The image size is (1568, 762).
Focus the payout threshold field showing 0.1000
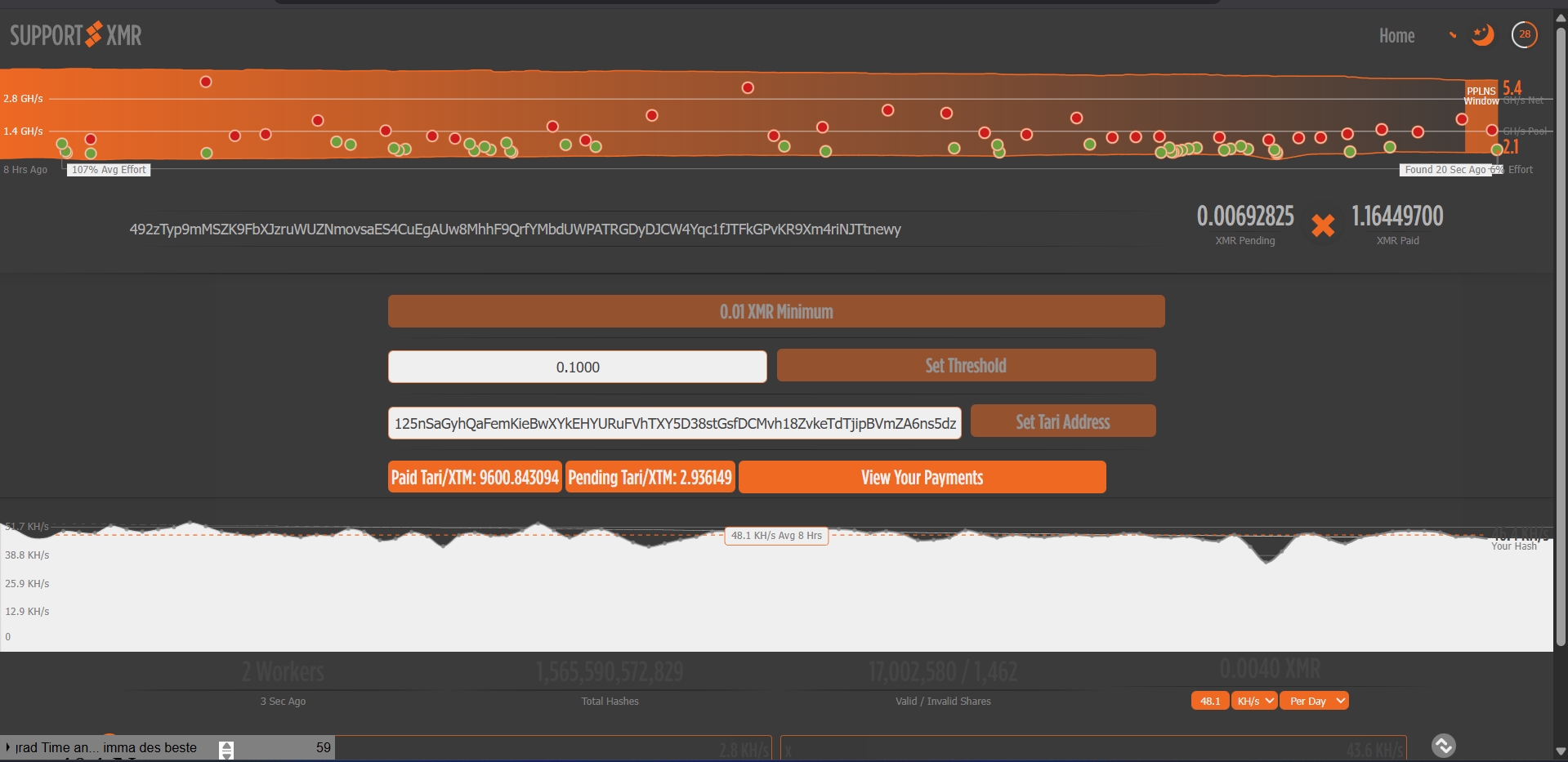point(578,367)
